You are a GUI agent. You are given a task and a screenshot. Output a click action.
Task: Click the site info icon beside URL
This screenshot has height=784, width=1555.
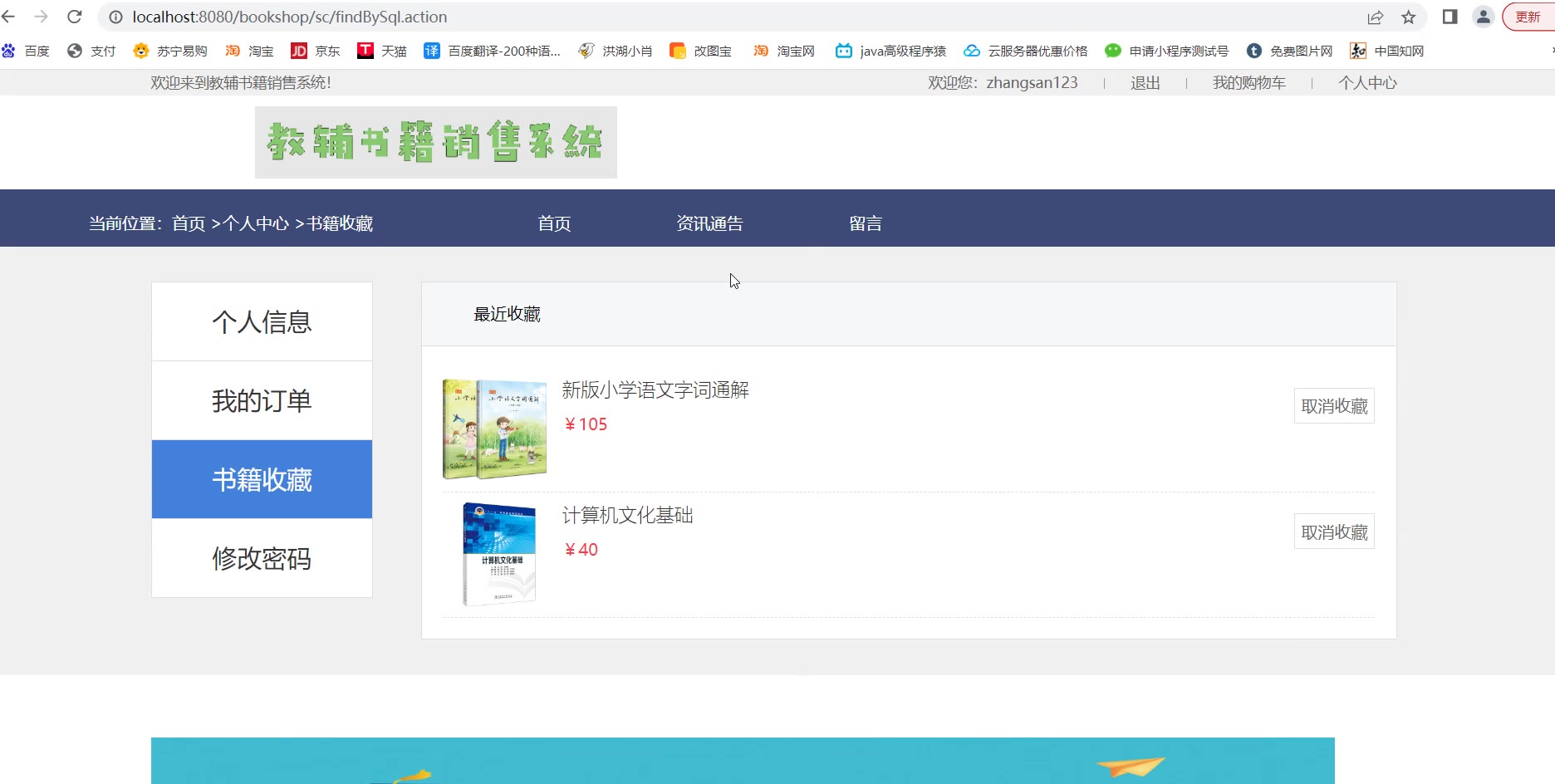(x=115, y=17)
